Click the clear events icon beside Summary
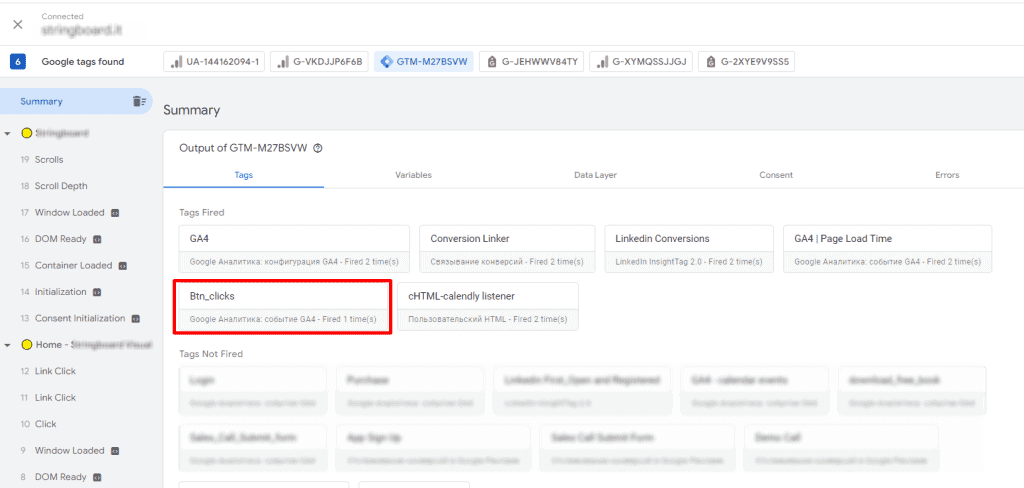Screen dimensions: 1024x488 coord(139,101)
